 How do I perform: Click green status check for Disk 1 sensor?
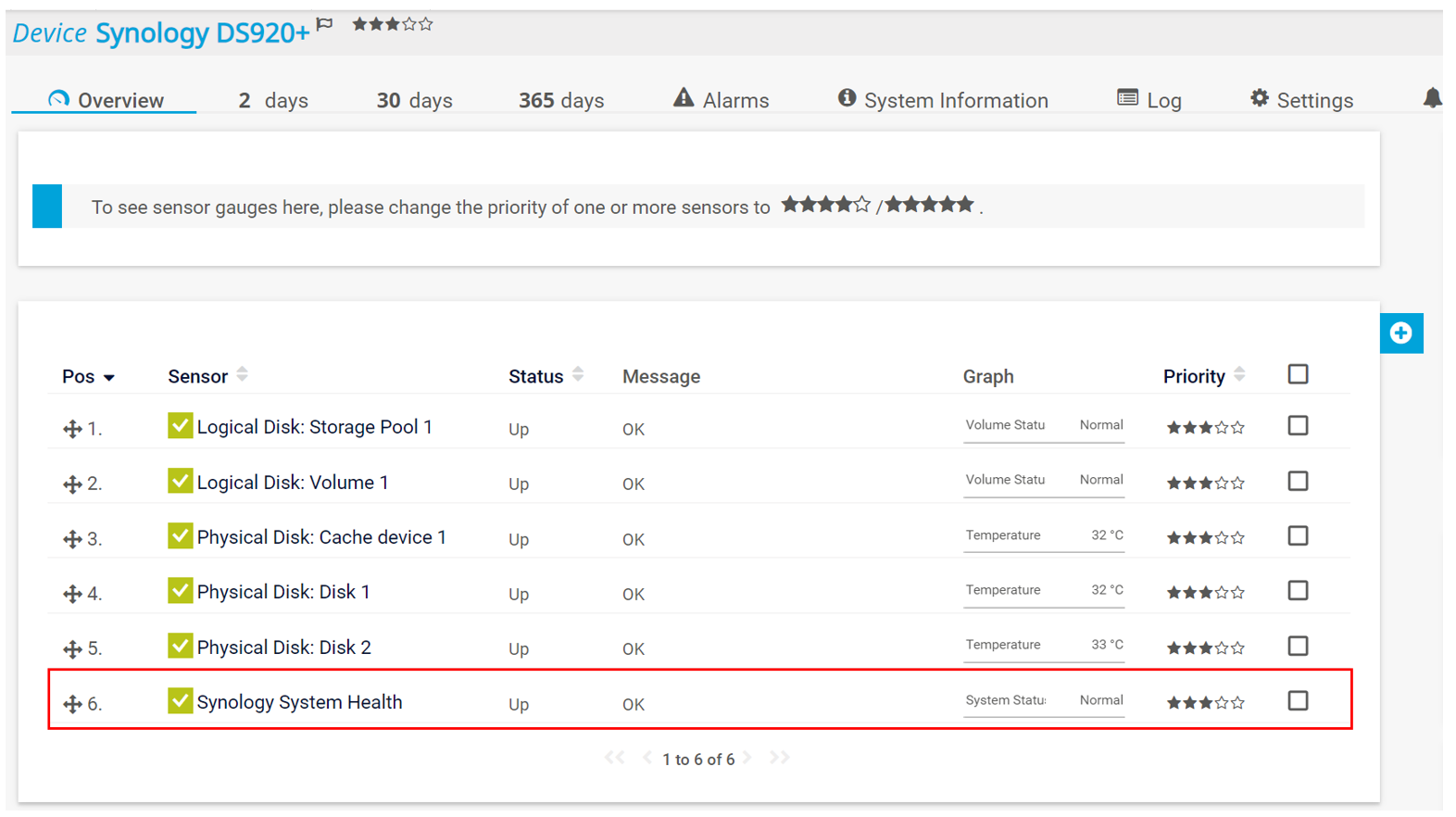[x=180, y=591]
